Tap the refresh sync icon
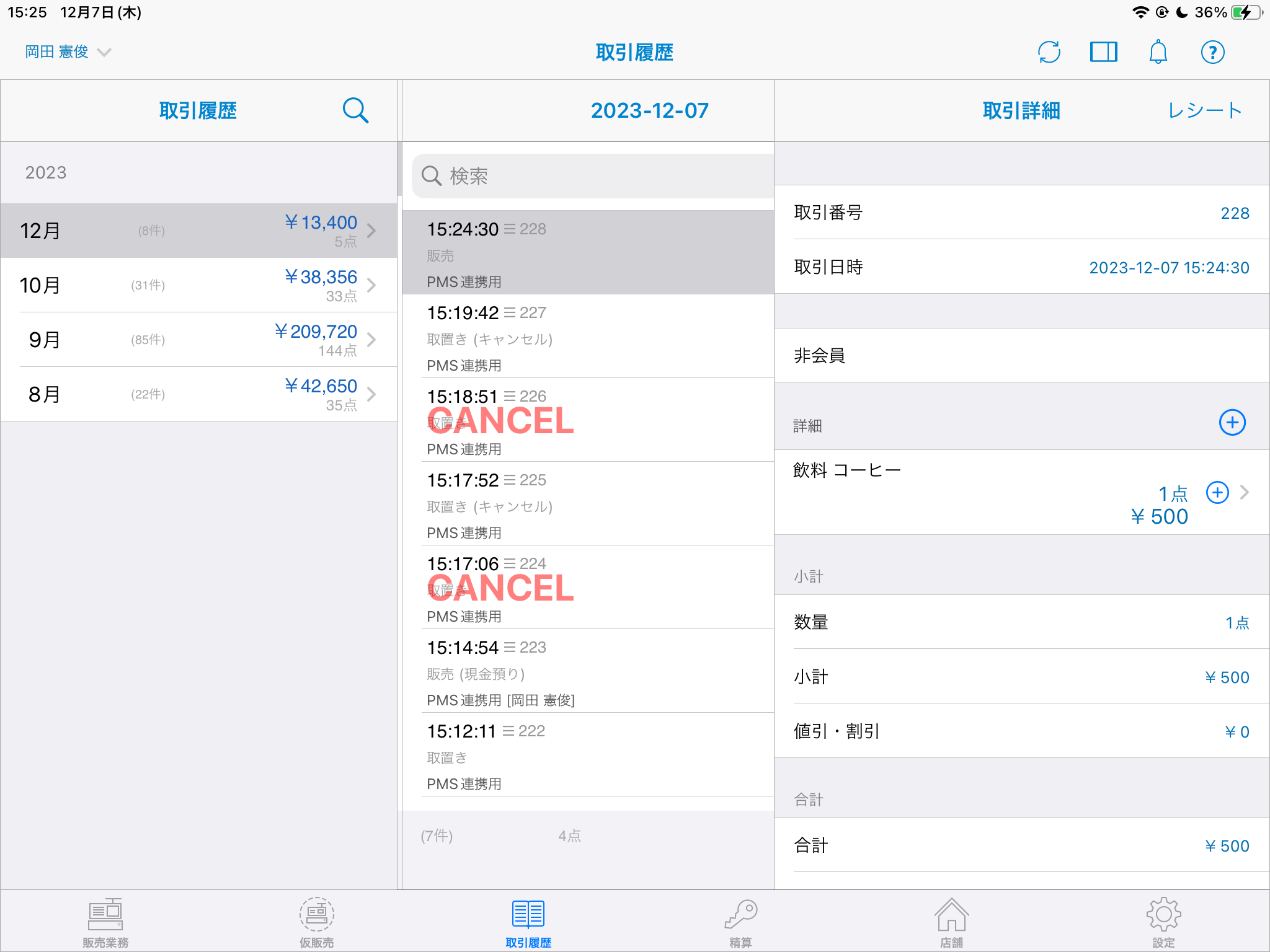Screen dimensions: 1270x952 click(x=1049, y=52)
